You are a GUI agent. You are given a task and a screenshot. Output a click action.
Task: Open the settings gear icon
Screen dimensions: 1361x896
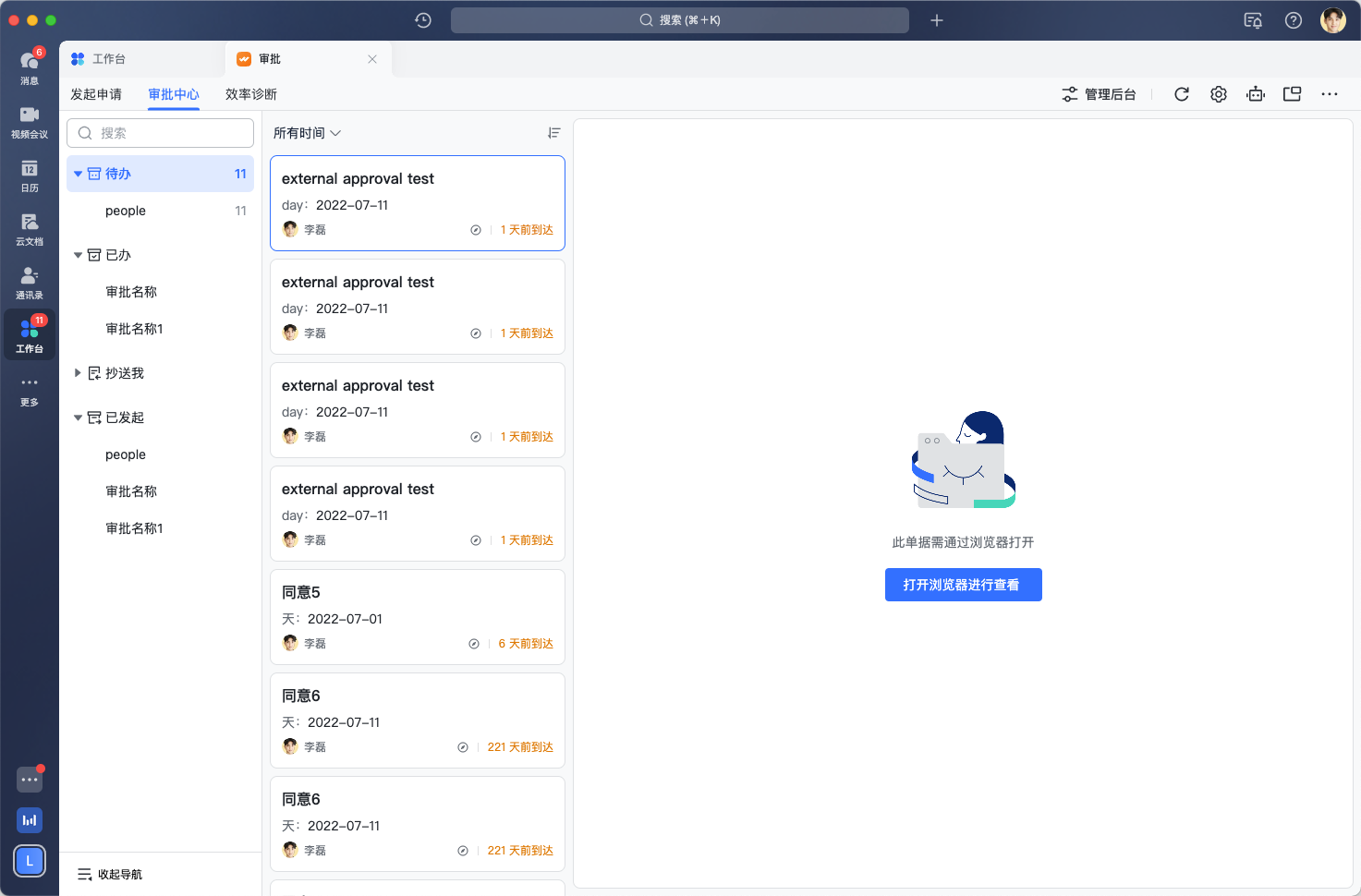pos(1218,94)
